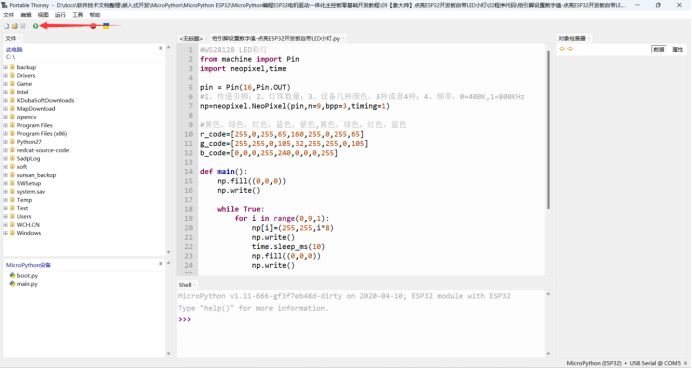Close the Shell panel tab
The height and width of the screenshot is (368, 692).
click(195, 285)
